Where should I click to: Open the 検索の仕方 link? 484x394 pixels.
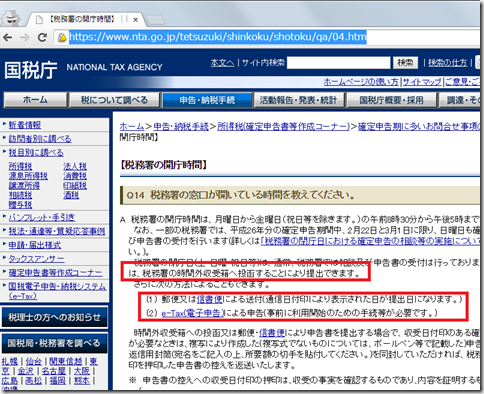click(447, 63)
